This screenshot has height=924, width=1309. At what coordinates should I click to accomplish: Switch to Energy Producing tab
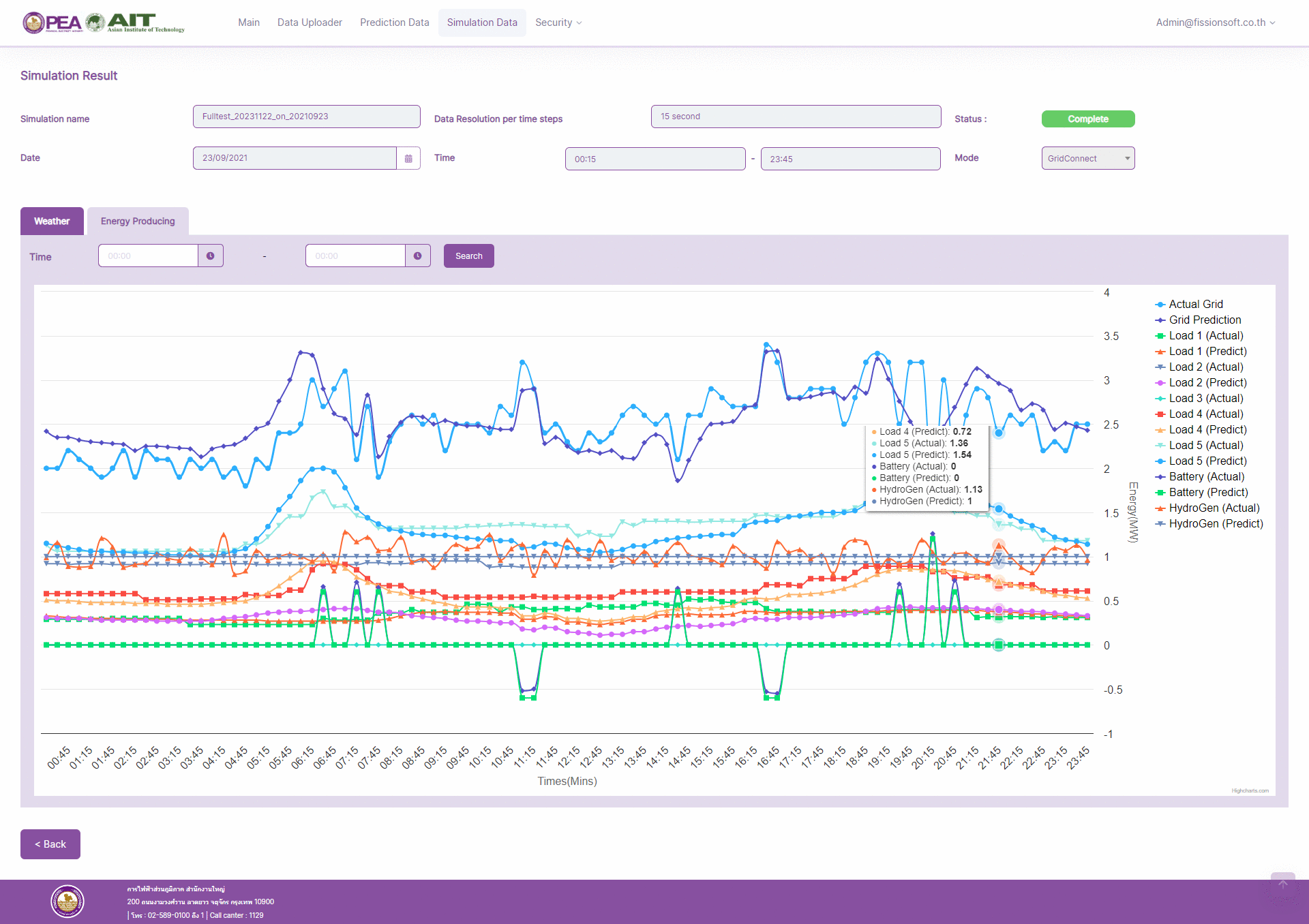(x=138, y=221)
